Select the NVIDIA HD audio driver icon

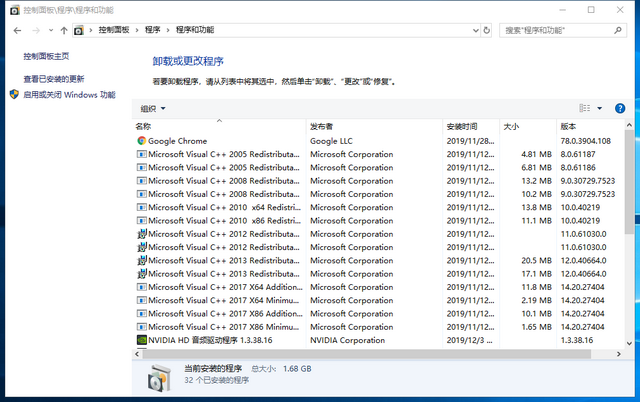pos(142,340)
